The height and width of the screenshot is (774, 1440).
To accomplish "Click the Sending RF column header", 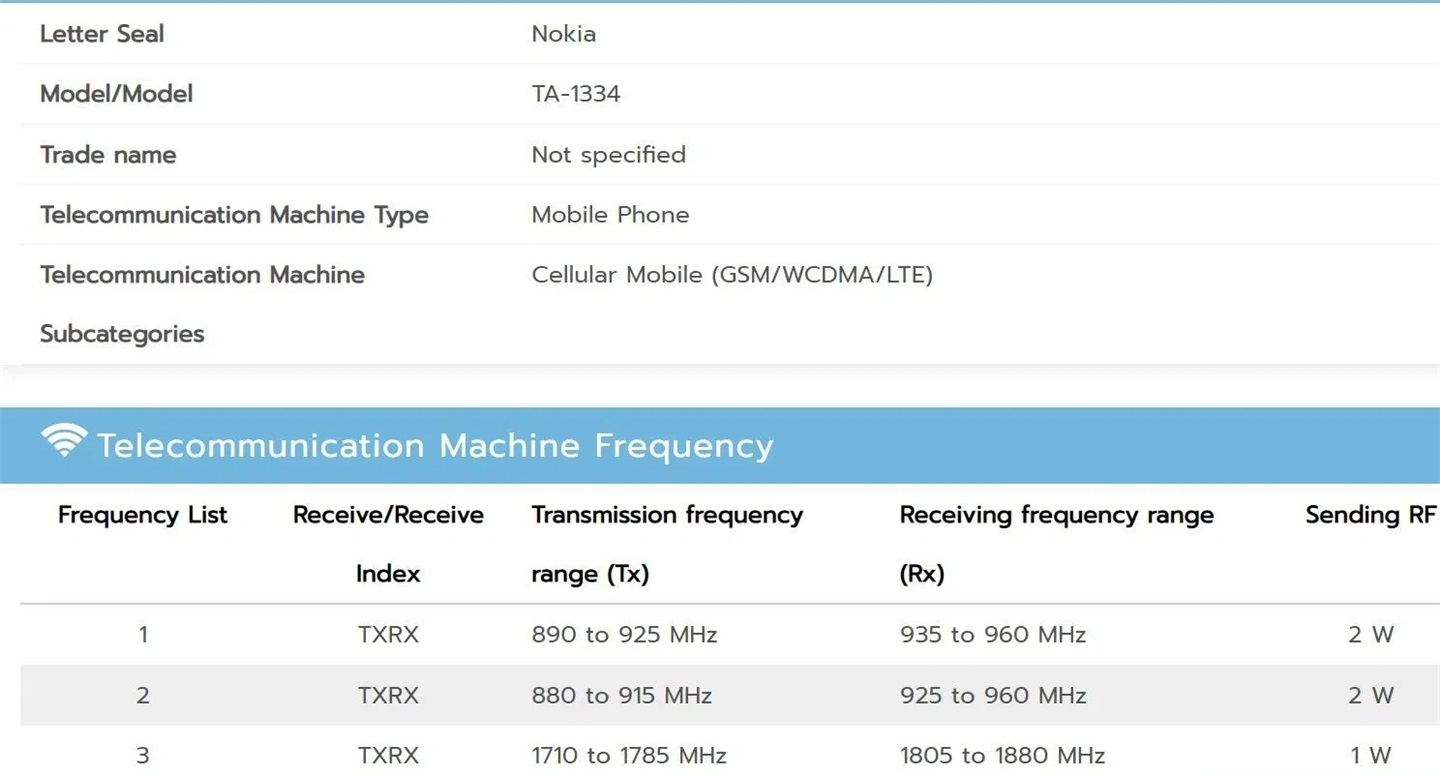I will pyautogui.click(x=1370, y=515).
